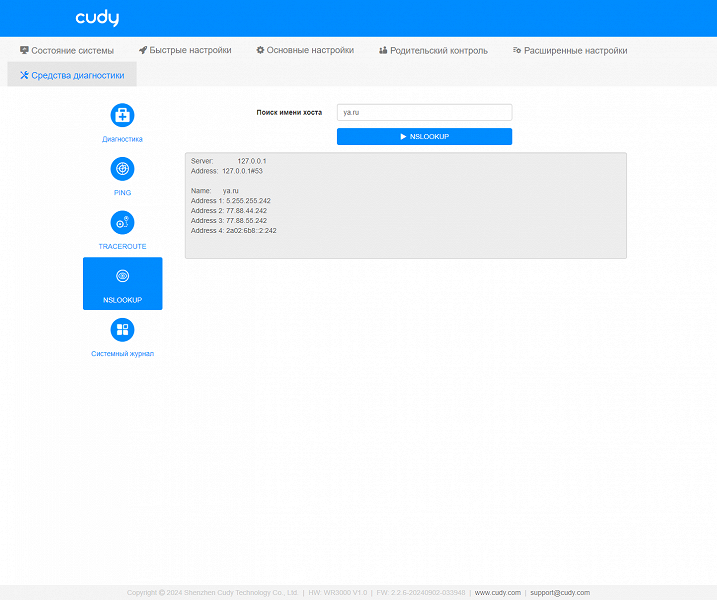The width and height of the screenshot is (717, 600).
Task: Select the Server: 127.0.0.1 line
Action: [x=228, y=161]
